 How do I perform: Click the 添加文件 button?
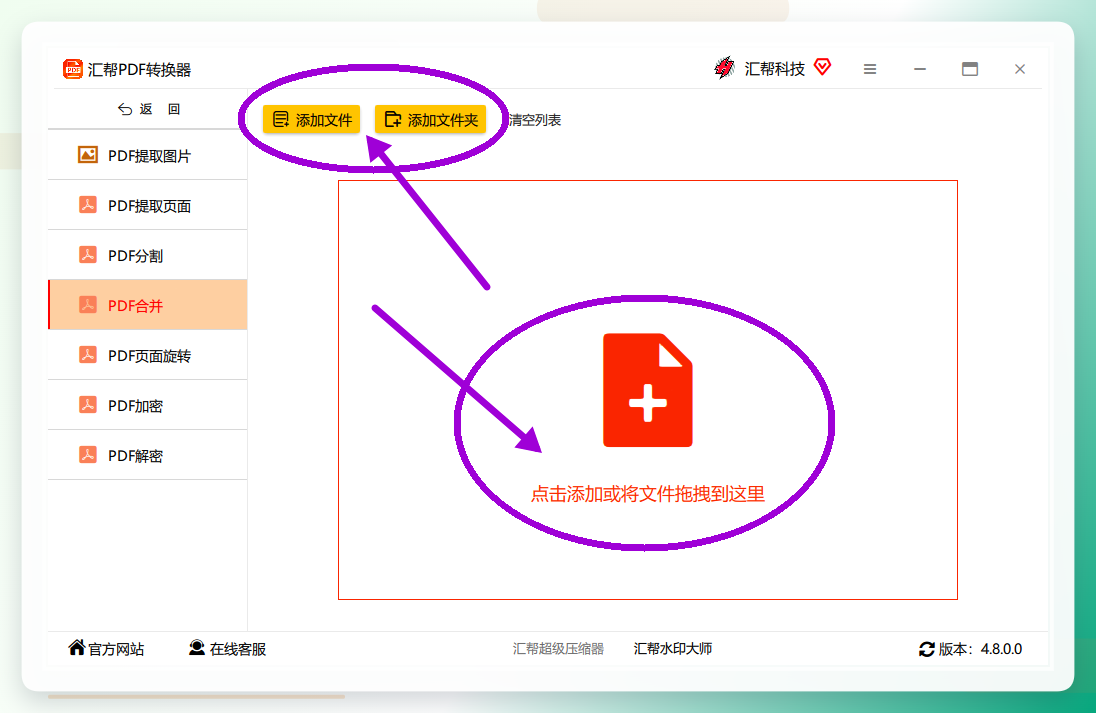click(312, 120)
